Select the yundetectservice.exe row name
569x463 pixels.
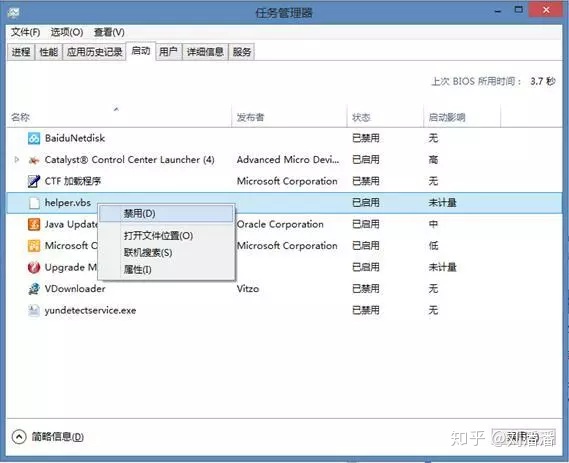click(90, 311)
